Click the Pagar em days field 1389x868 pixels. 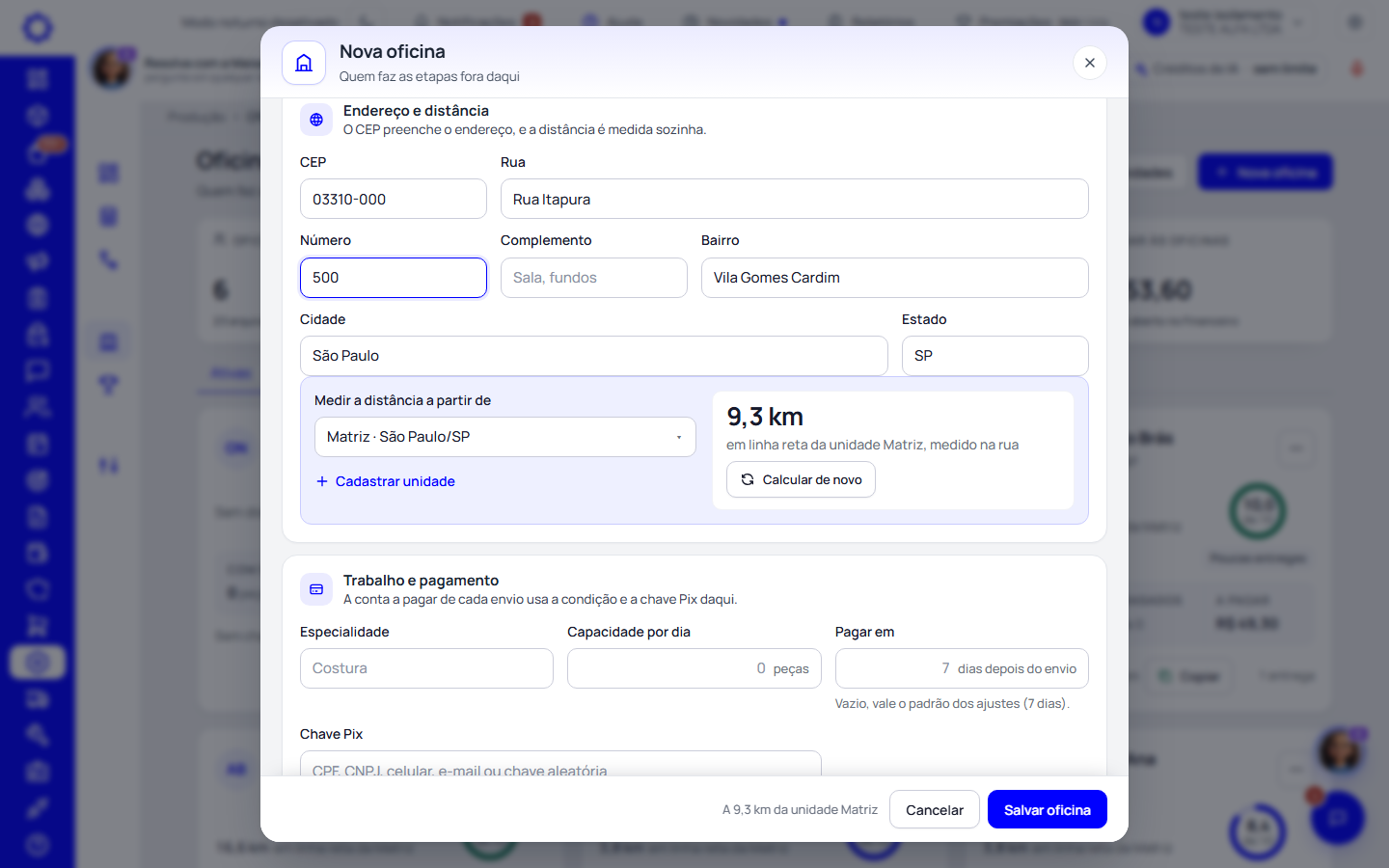[962, 668]
